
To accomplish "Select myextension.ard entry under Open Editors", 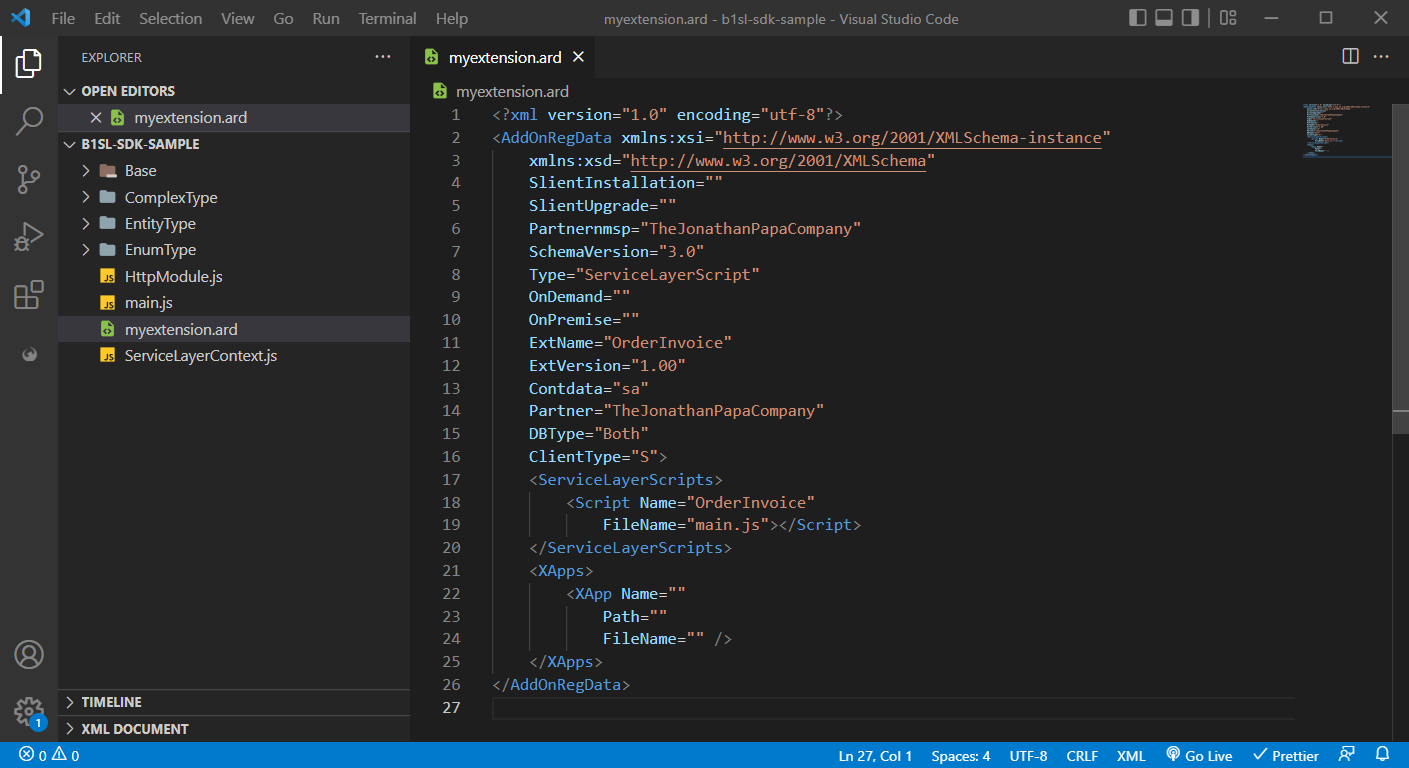I will pyautogui.click(x=234, y=117).
